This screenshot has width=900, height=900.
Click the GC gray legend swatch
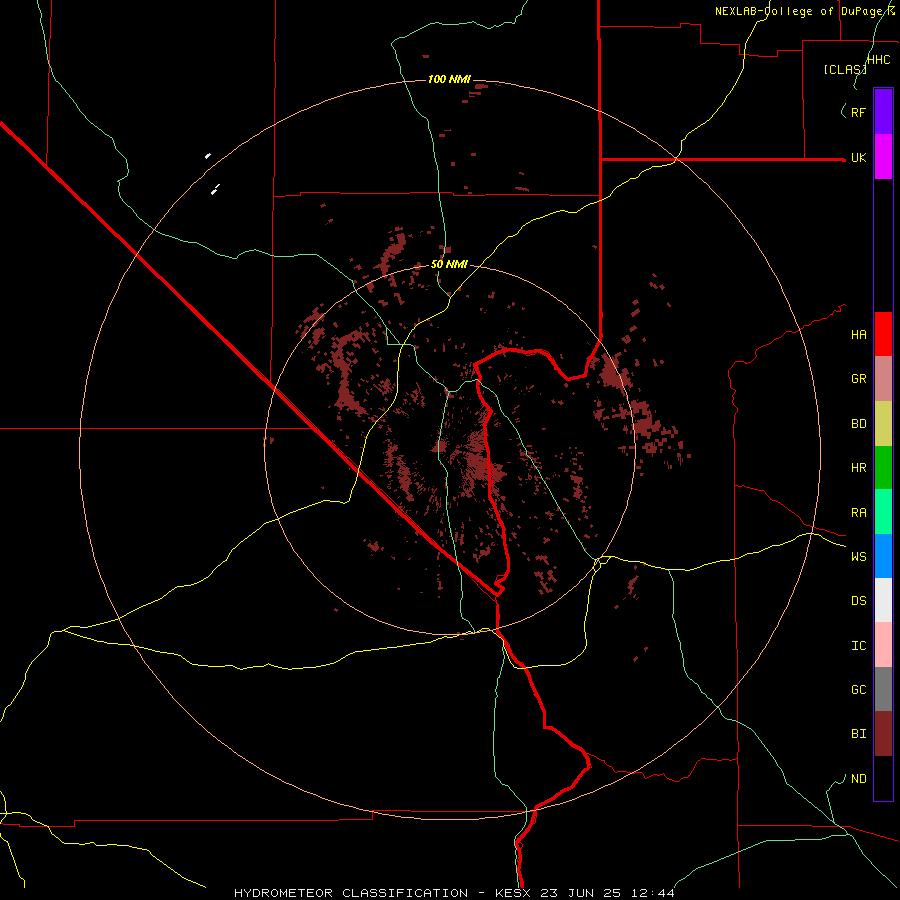click(883, 689)
